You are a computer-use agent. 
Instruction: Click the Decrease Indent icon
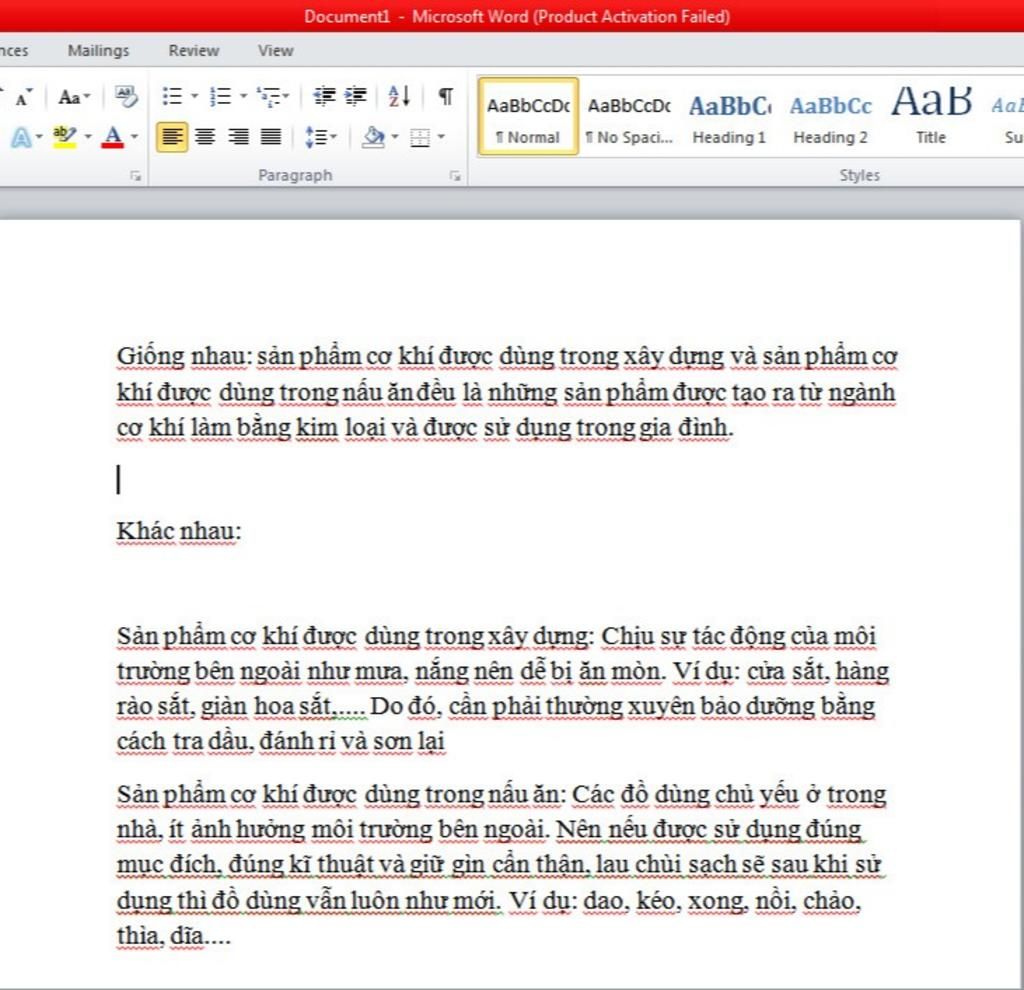[325, 97]
